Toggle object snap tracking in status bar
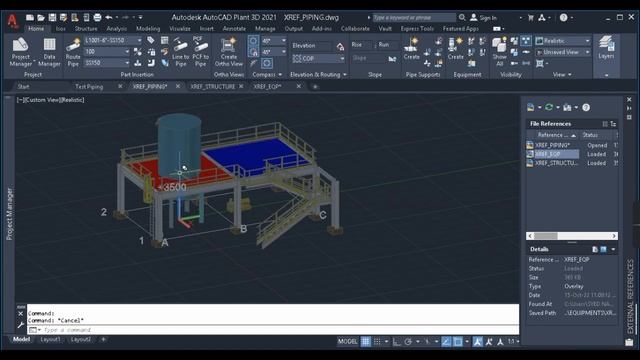Image resolution: width=640 pixels, height=360 pixels. tap(446, 342)
